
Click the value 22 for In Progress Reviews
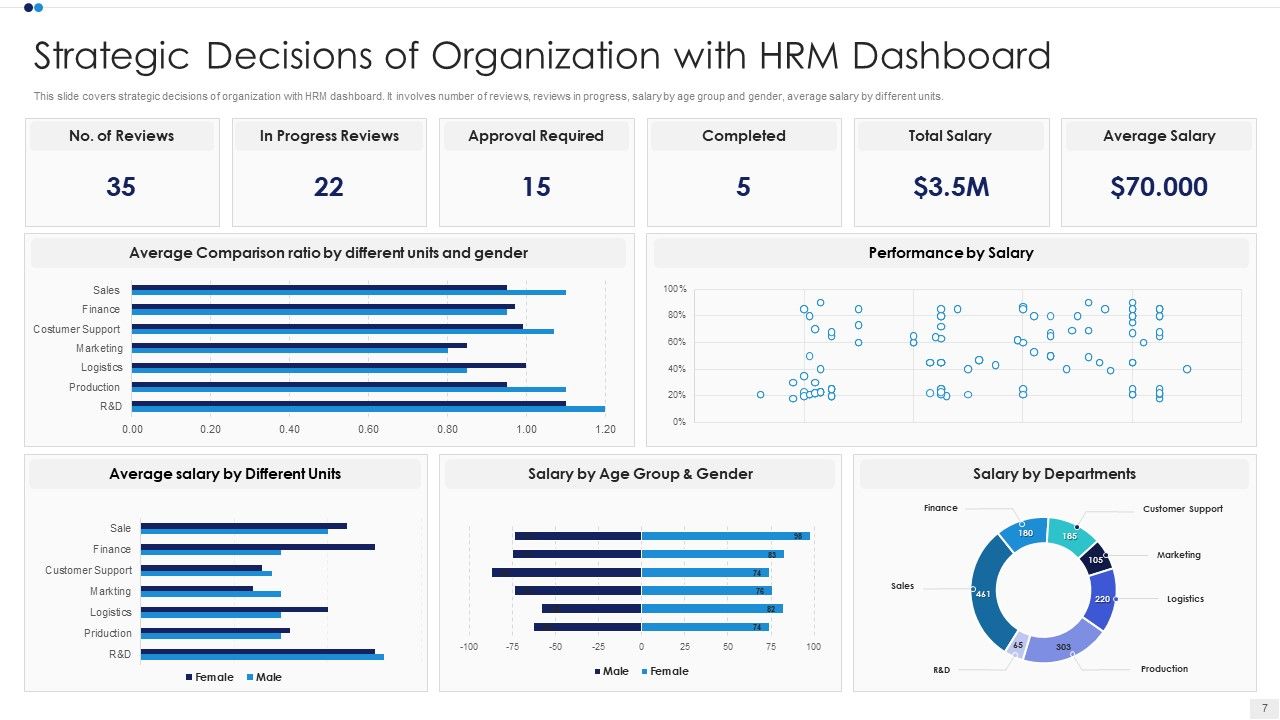pyautogui.click(x=329, y=187)
